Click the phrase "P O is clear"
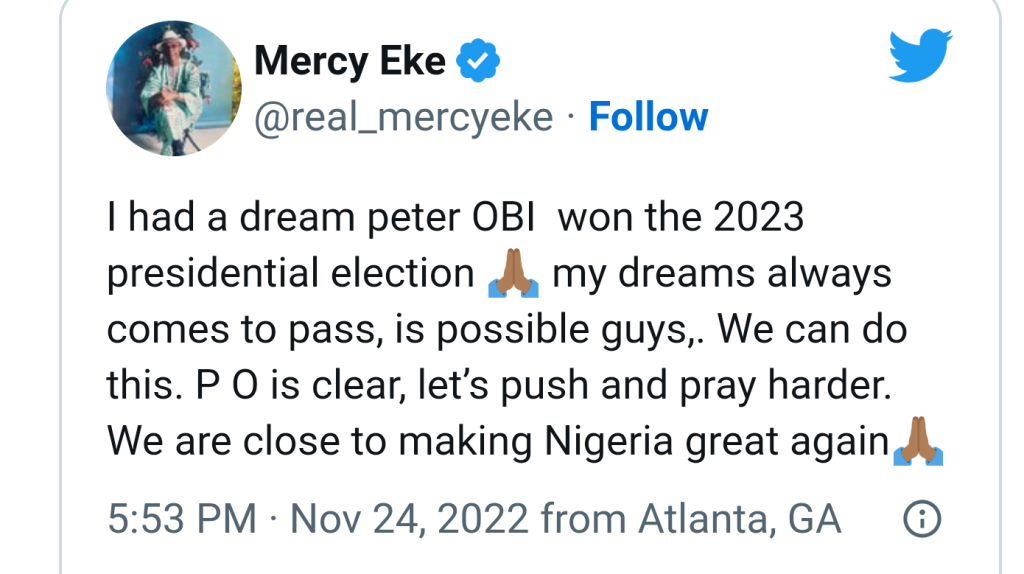 [301, 385]
